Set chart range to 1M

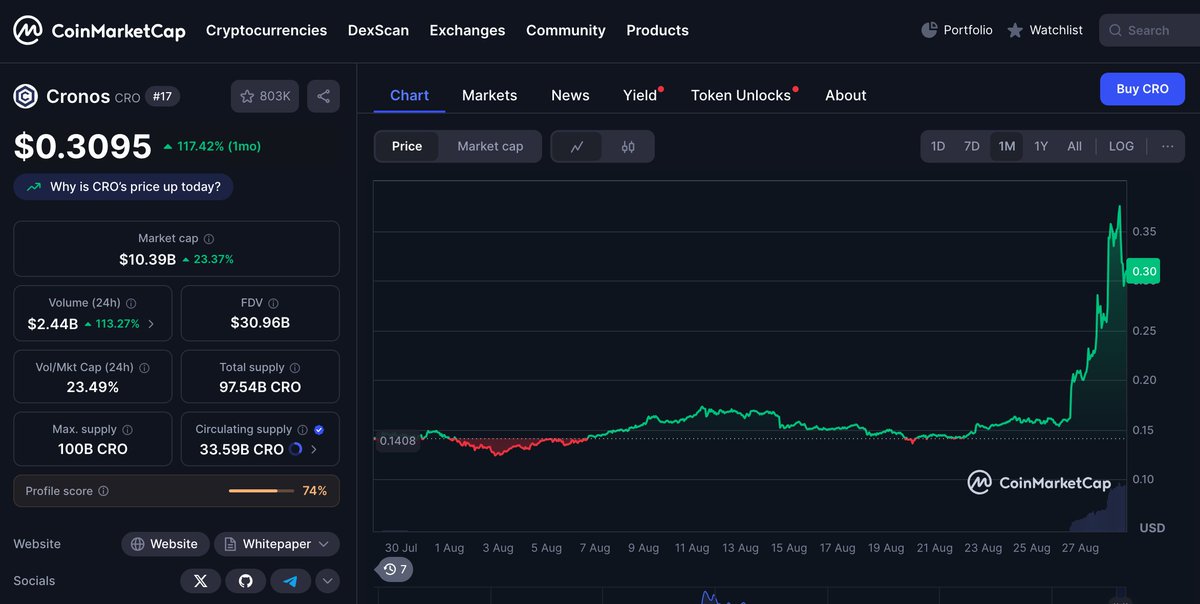point(1006,146)
